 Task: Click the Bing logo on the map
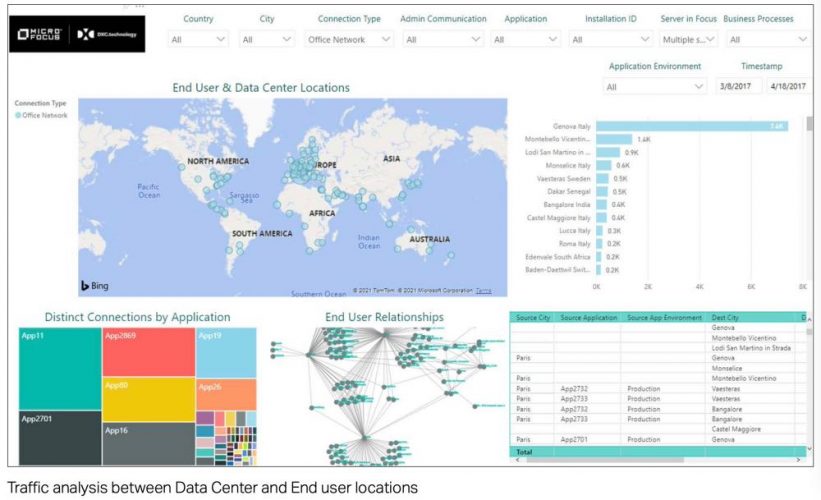tap(95, 285)
